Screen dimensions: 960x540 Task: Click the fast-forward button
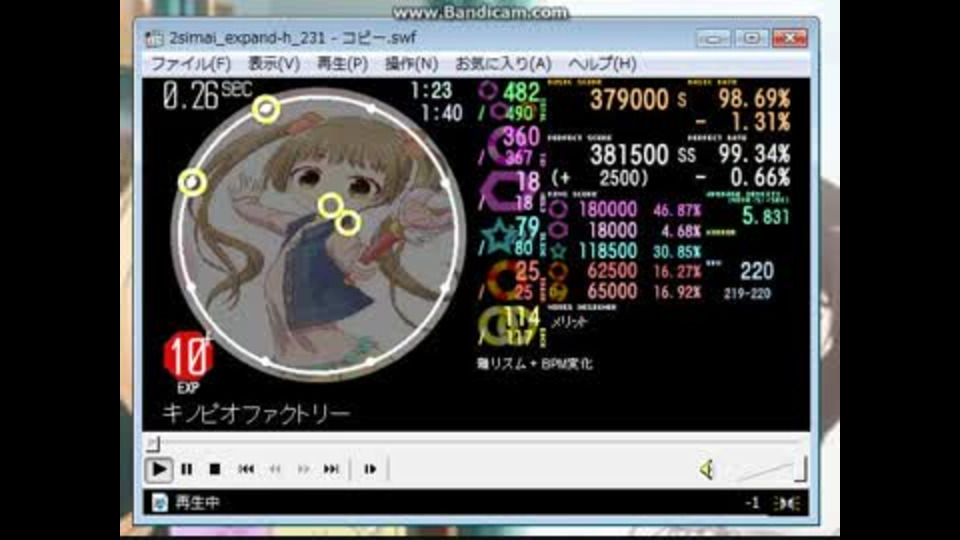pyautogui.click(x=303, y=470)
